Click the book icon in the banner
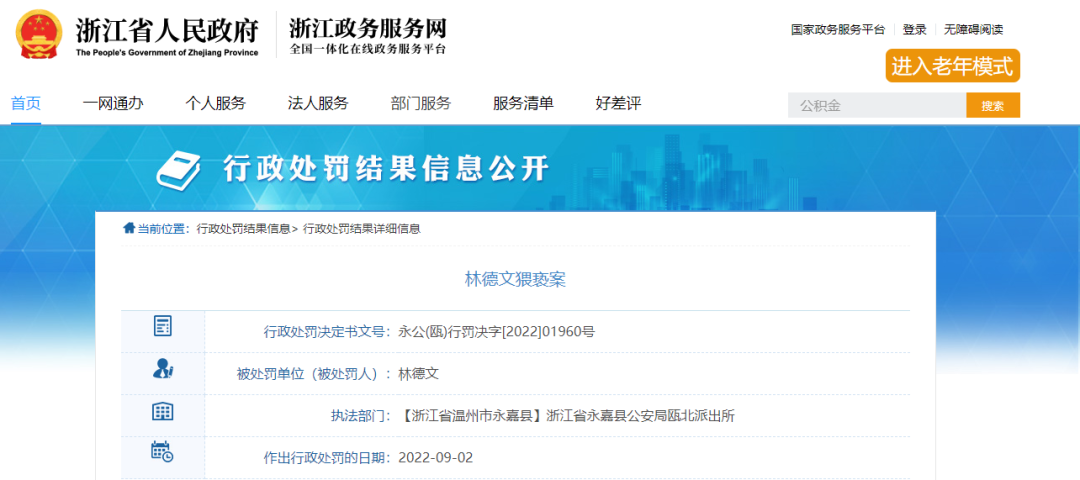 click(178, 169)
